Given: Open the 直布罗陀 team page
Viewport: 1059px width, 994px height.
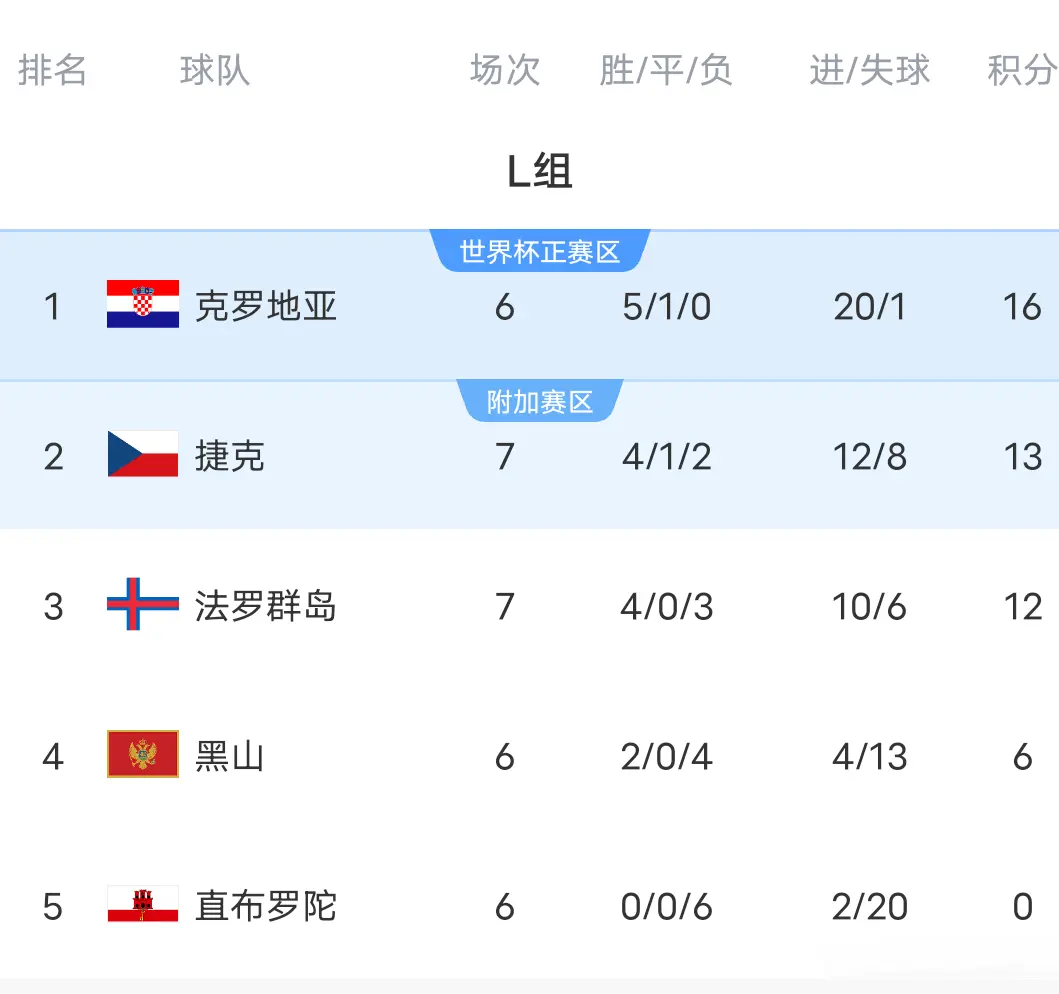Looking at the screenshot, I should [265, 906].
